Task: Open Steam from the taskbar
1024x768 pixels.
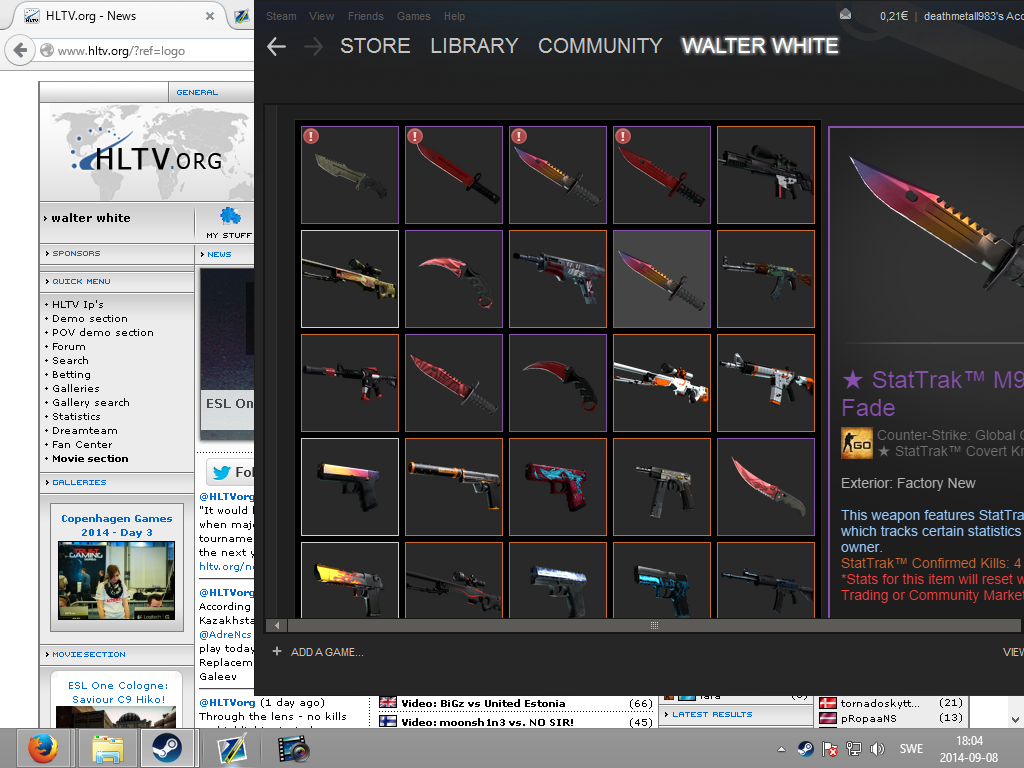Action: pos(167,748)
